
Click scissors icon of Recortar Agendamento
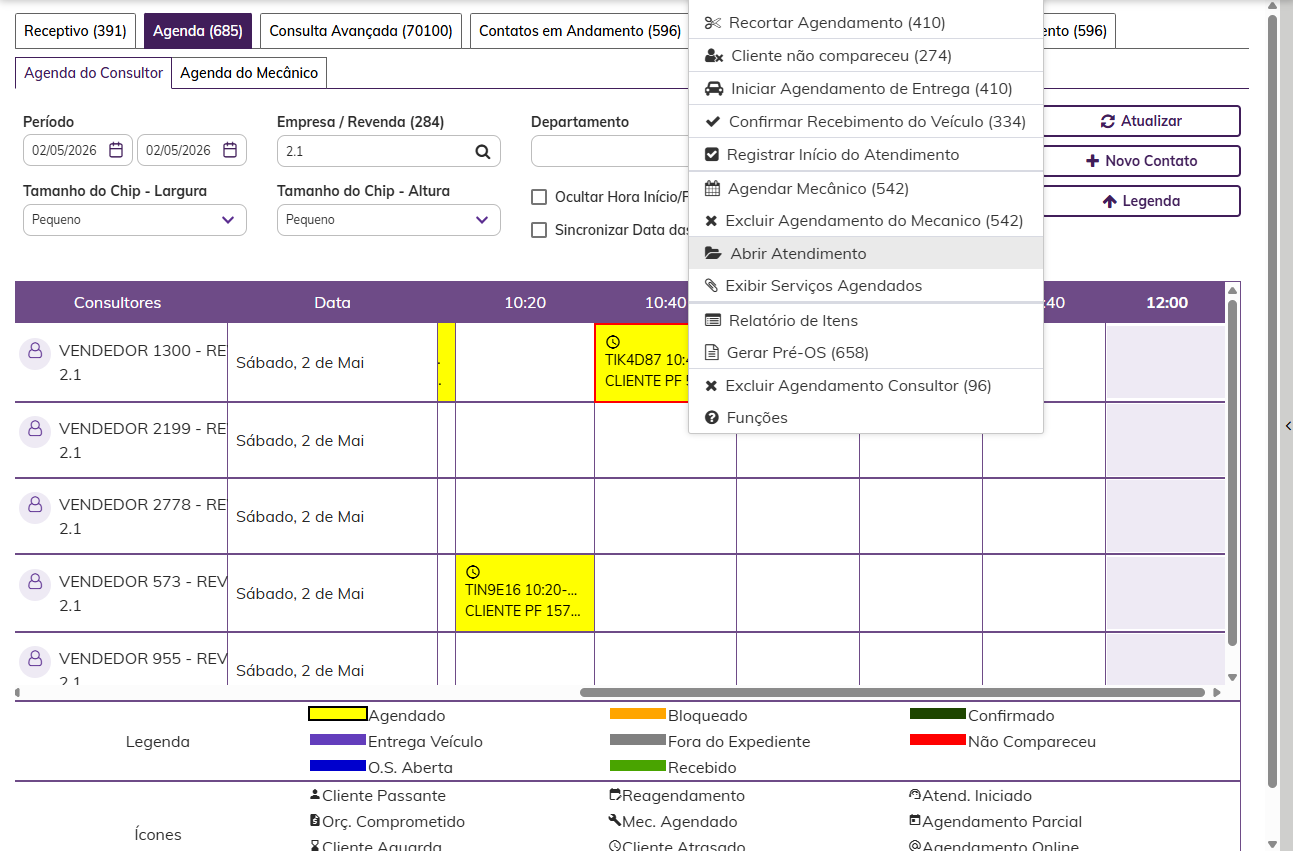(x=713, y=23)
